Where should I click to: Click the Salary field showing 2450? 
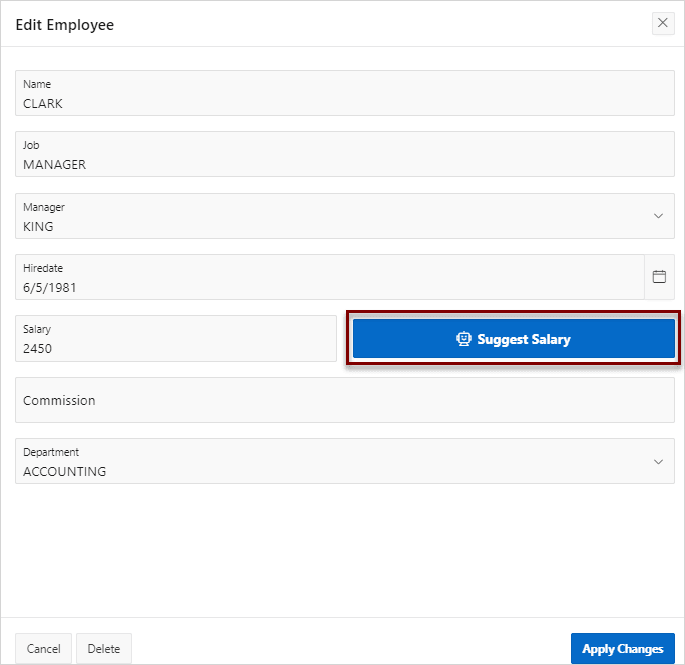(176, 339)
